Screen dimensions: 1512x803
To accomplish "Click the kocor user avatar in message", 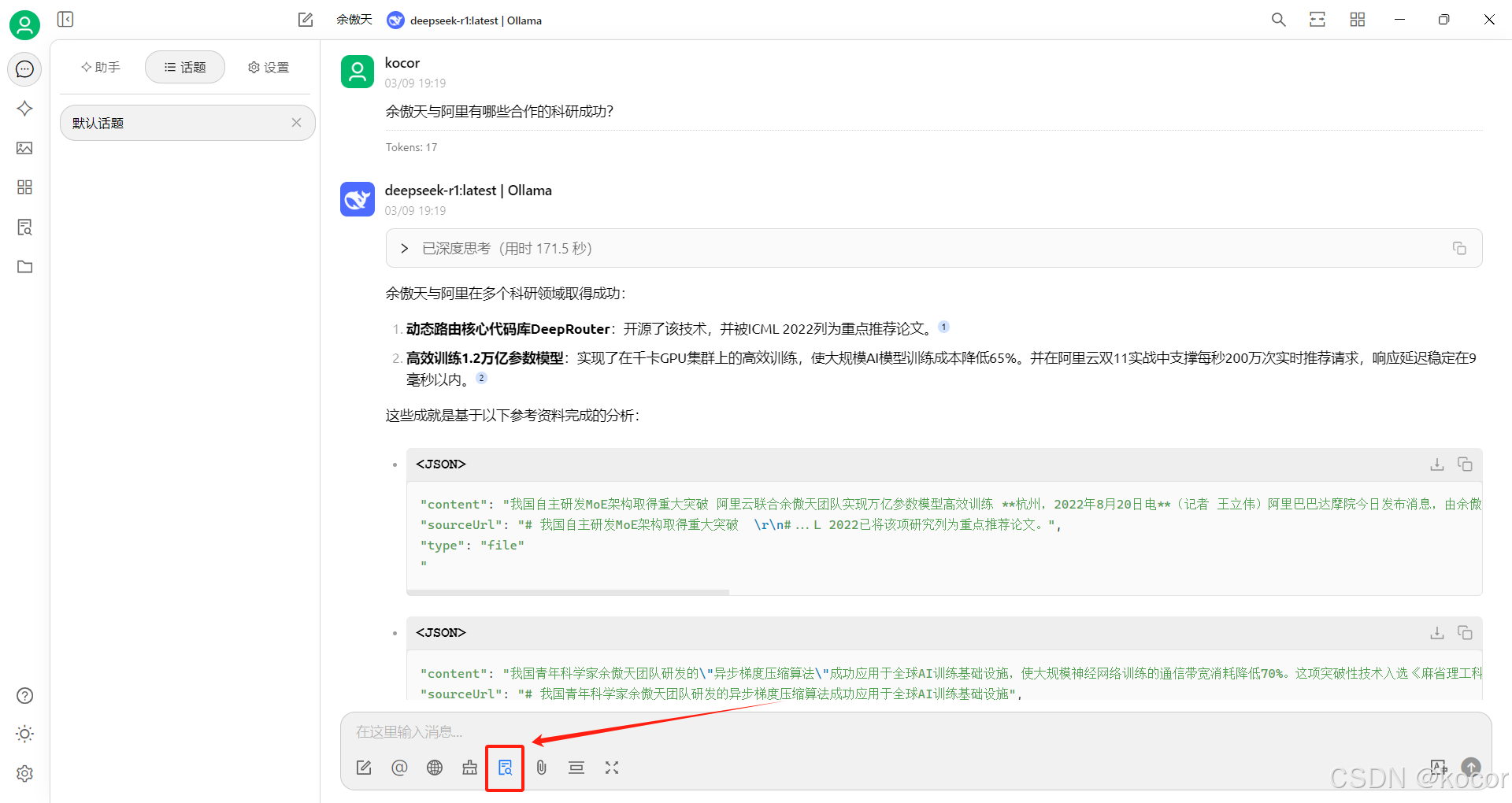I will coord(358,72).
